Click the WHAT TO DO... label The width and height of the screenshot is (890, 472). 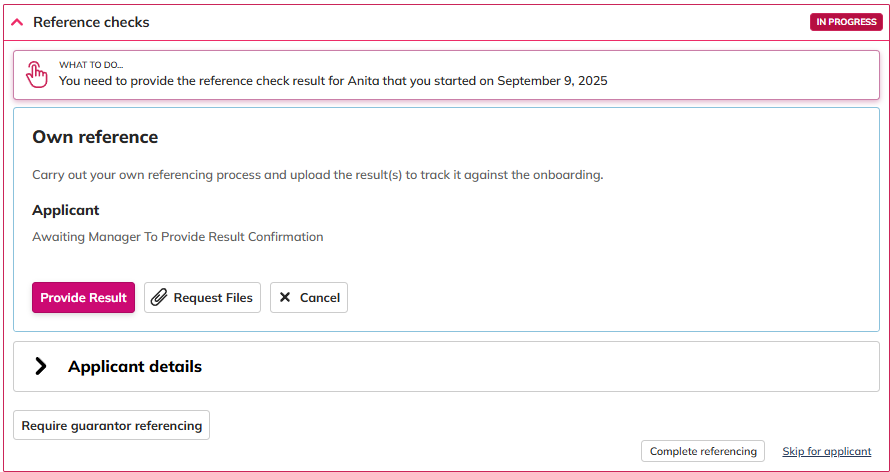91,65
